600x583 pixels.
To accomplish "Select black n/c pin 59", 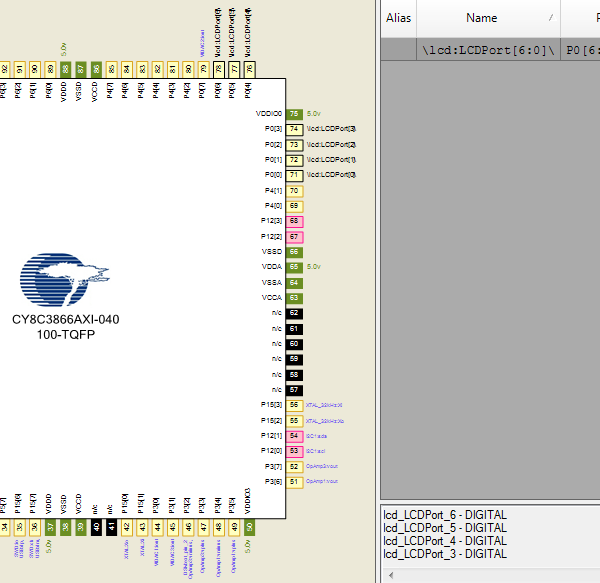I will tap(294, 359).
